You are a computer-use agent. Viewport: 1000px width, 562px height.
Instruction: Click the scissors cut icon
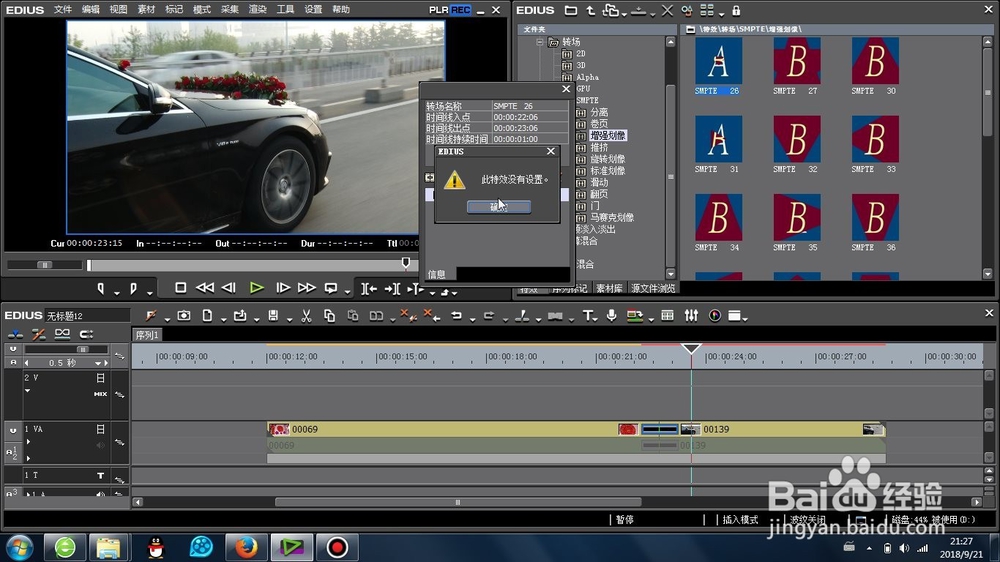(x=306, y=315)
